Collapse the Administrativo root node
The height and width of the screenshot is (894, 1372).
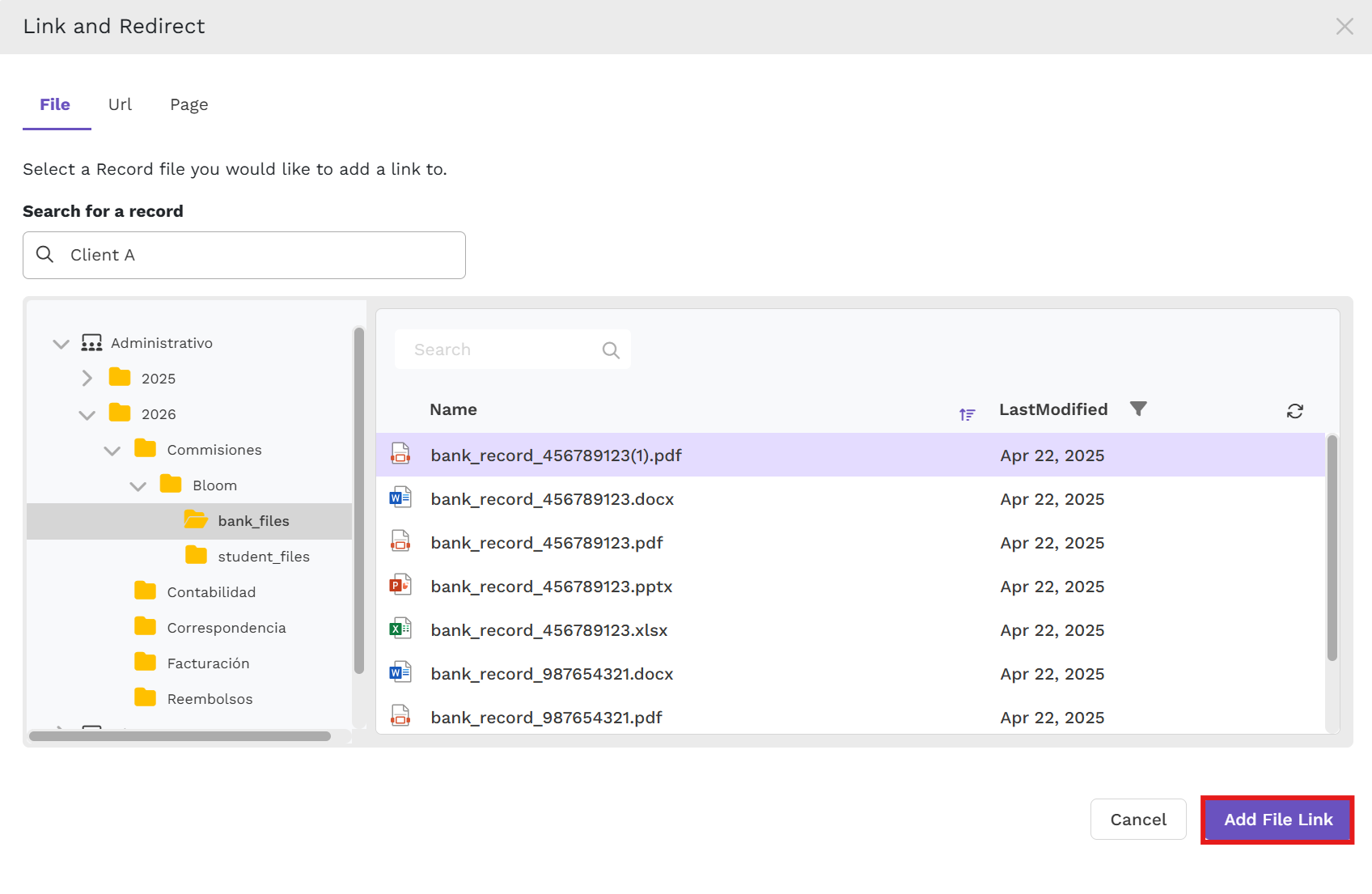pyautogui.click(x=61, y=343)
